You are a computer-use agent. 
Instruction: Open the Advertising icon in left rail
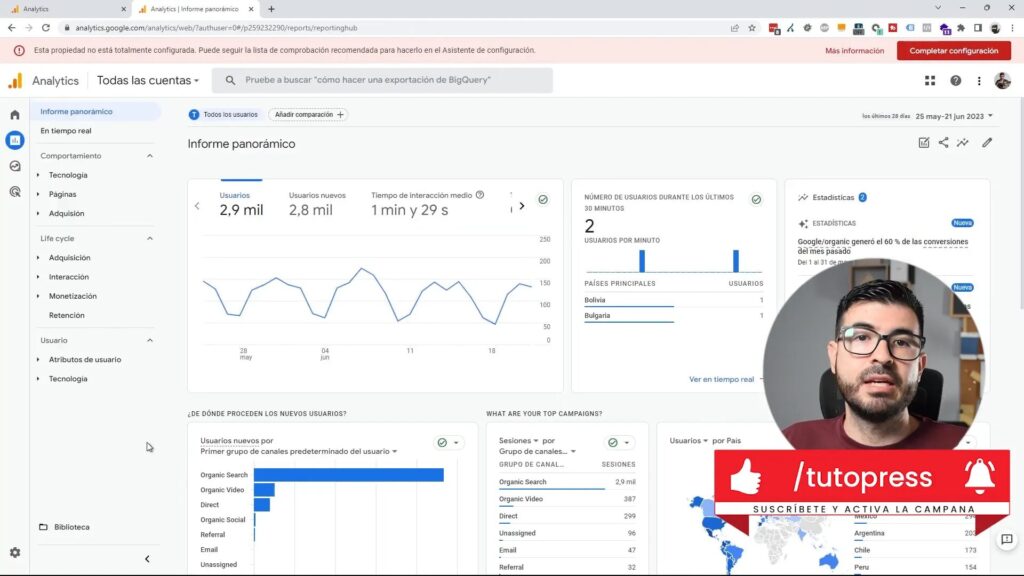[14, 191]
